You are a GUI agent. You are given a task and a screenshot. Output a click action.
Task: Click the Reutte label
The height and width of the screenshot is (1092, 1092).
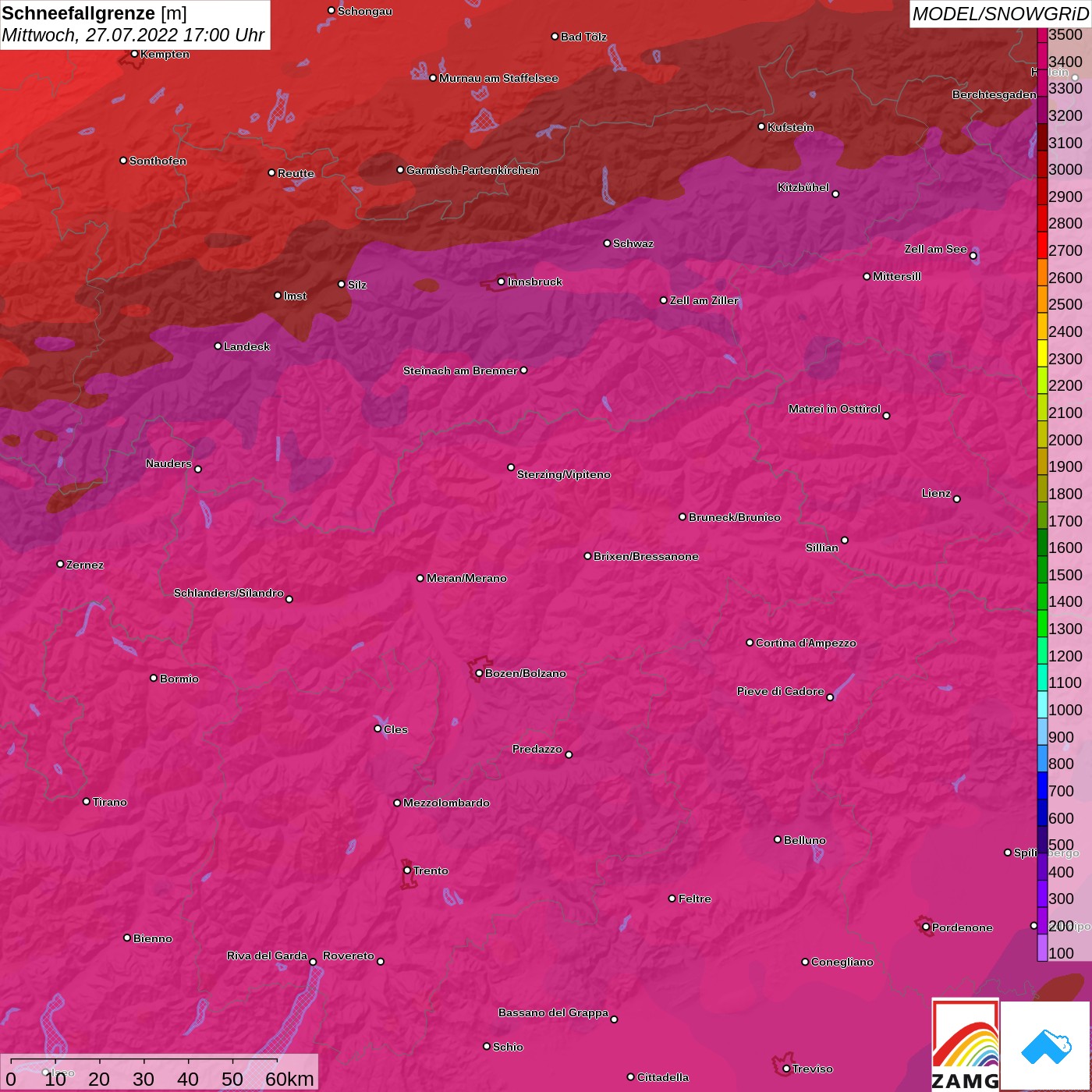[x=296, y=173]
